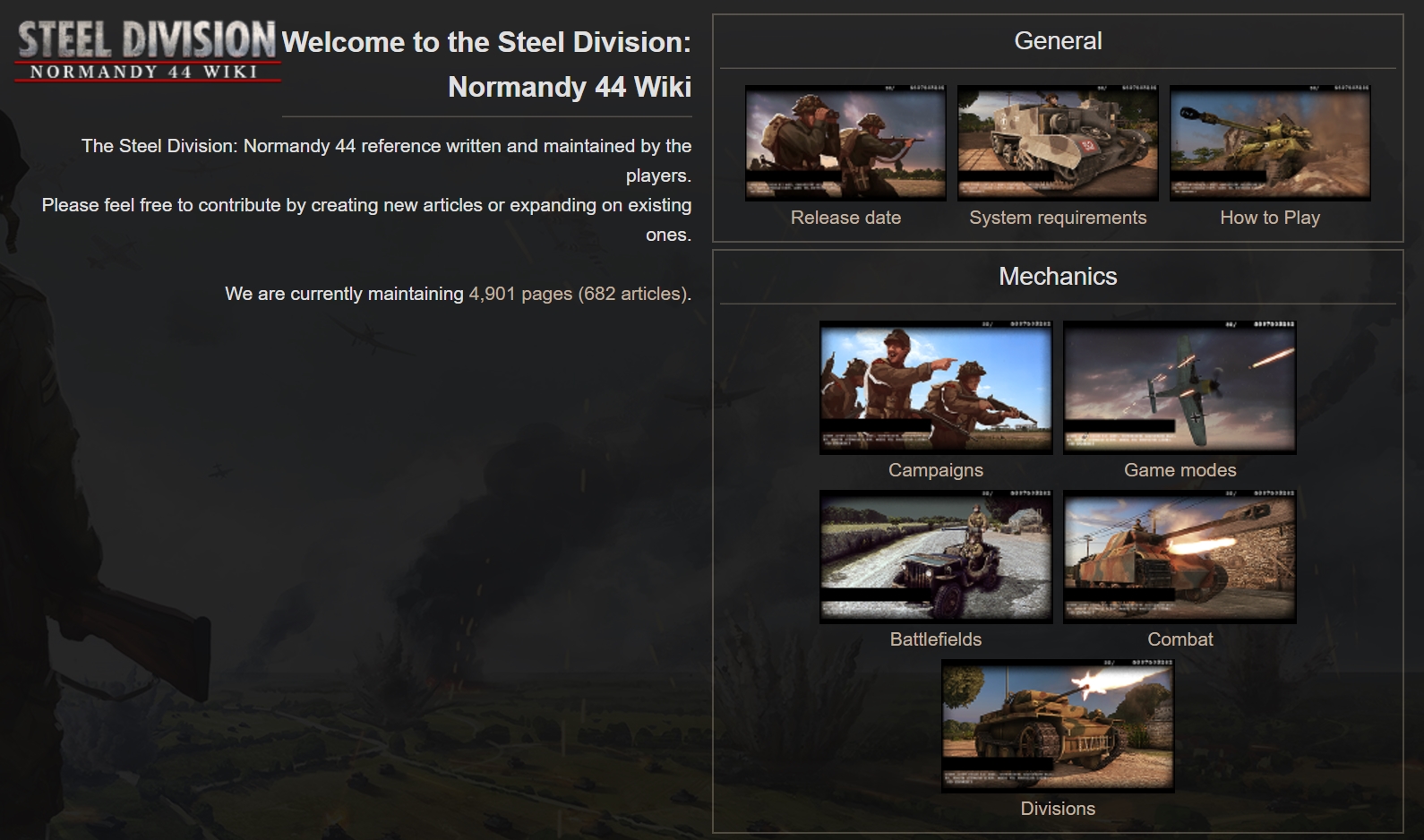Follow the Battlefields text link
Viewport: 1424px width, 840px height.
click(936, 639)
